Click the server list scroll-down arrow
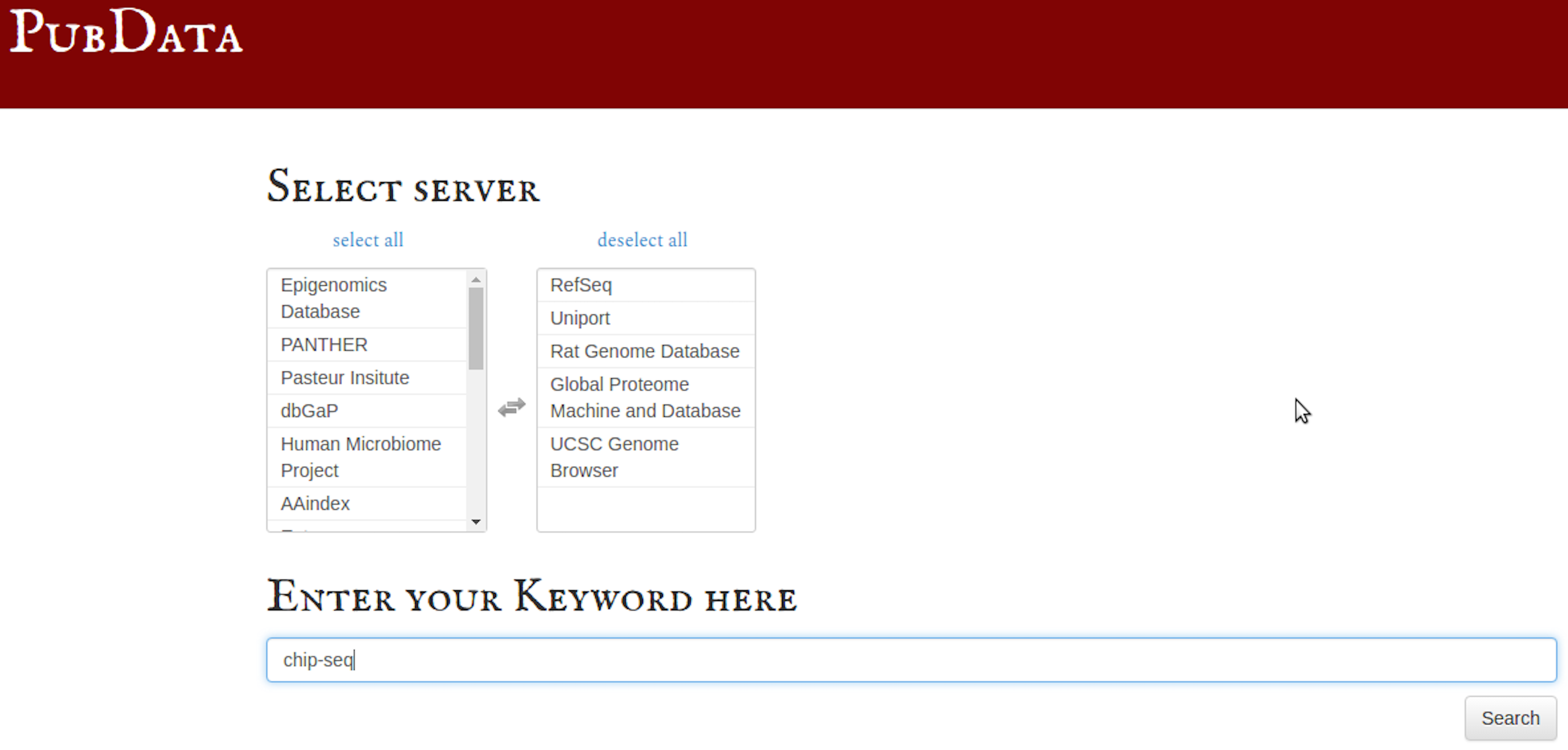 476,522
